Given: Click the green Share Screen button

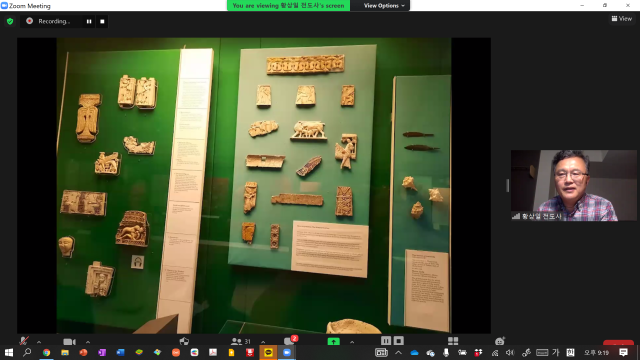Looking at the screenshot, I should click(x=333, y=342).
